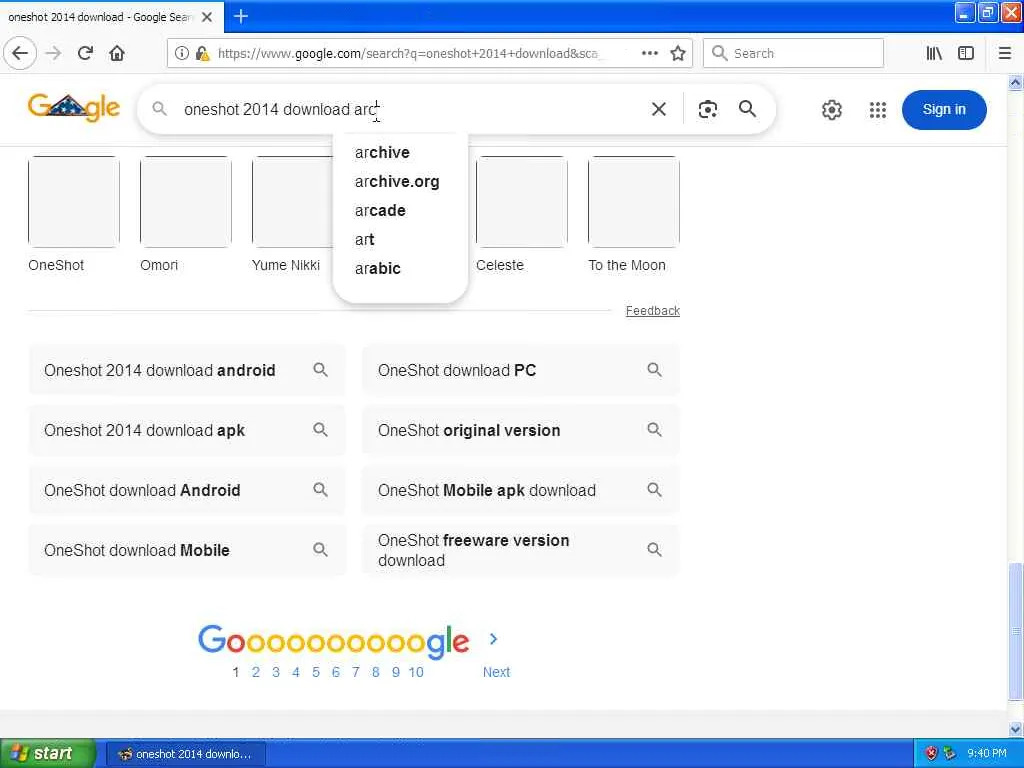The height and width of the screenshot is (768, 1024).
Task: Click the forward navigation arrow
Action: (x=54, y=53)
